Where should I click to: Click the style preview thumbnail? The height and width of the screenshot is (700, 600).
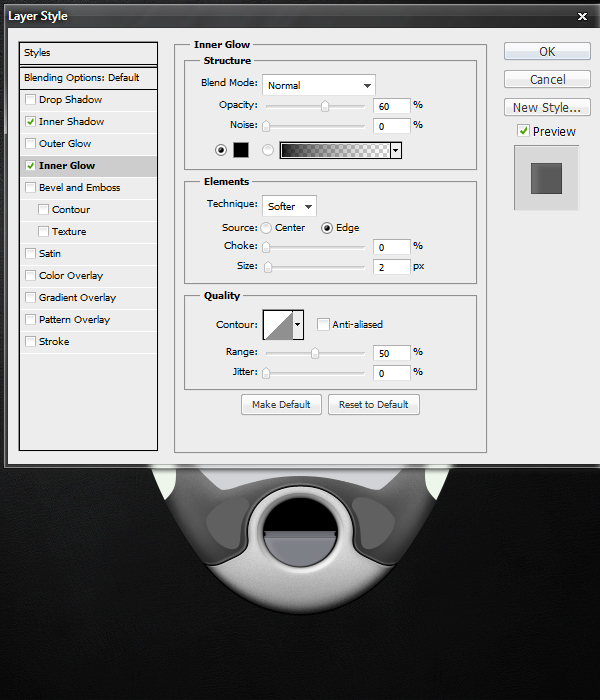546,178
